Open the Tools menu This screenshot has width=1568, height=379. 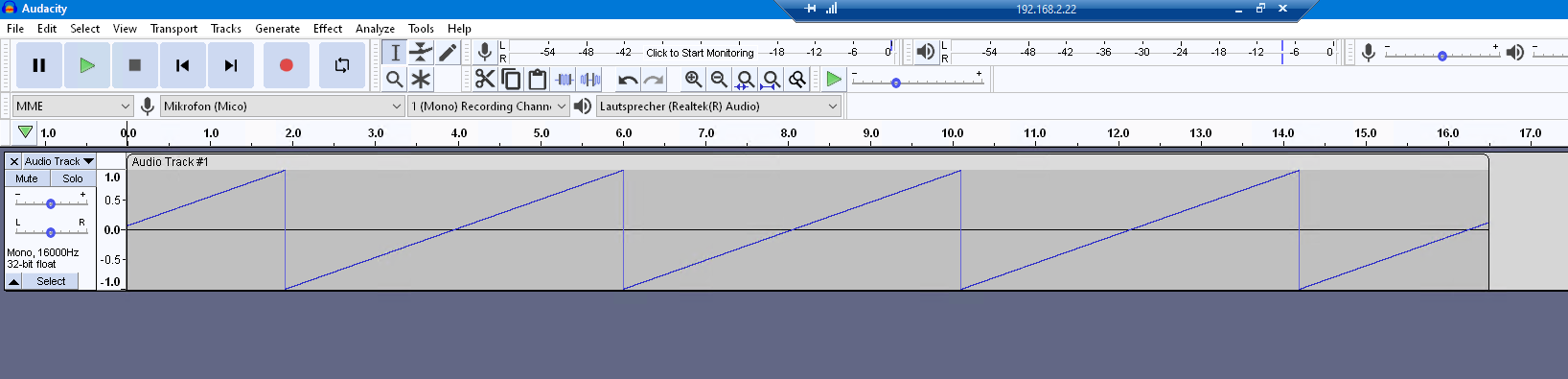coord(421,29)
